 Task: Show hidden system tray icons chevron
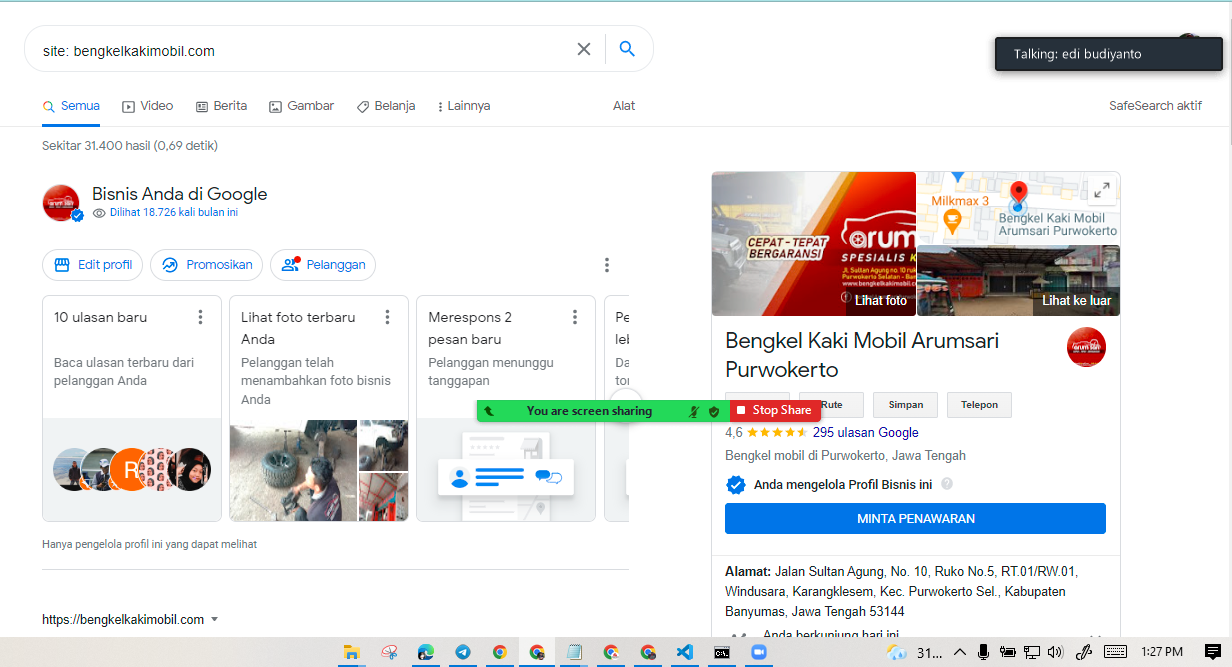coord(960,652)
